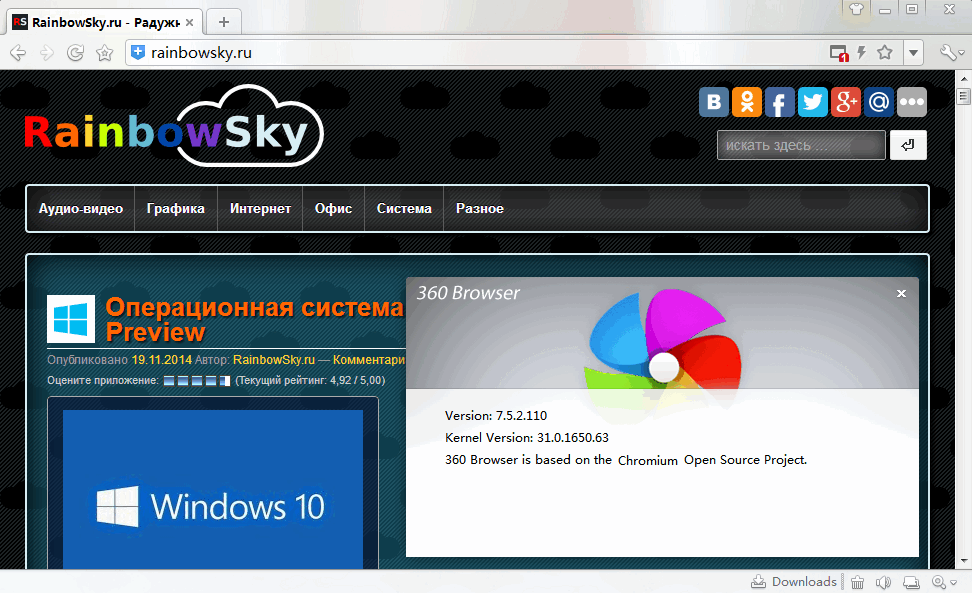The image size is (972, 593).
Task: Share via Mail.ru @ icon
Action: pos(879,102)
